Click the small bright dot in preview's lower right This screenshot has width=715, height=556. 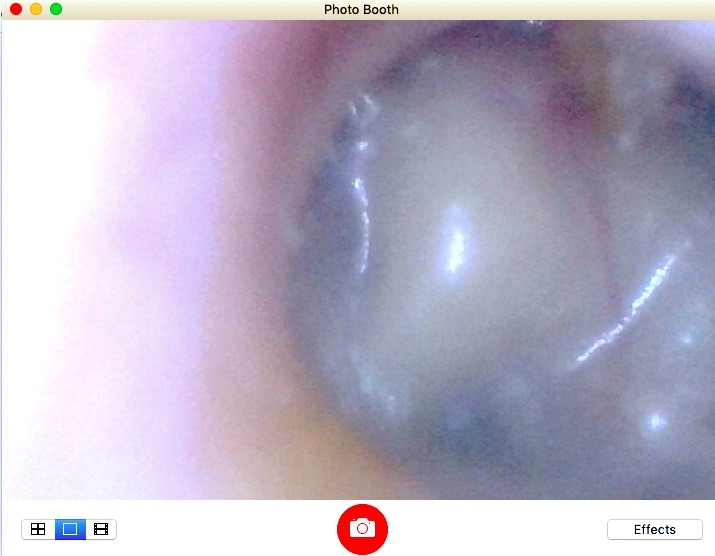(x=655, y=418)
